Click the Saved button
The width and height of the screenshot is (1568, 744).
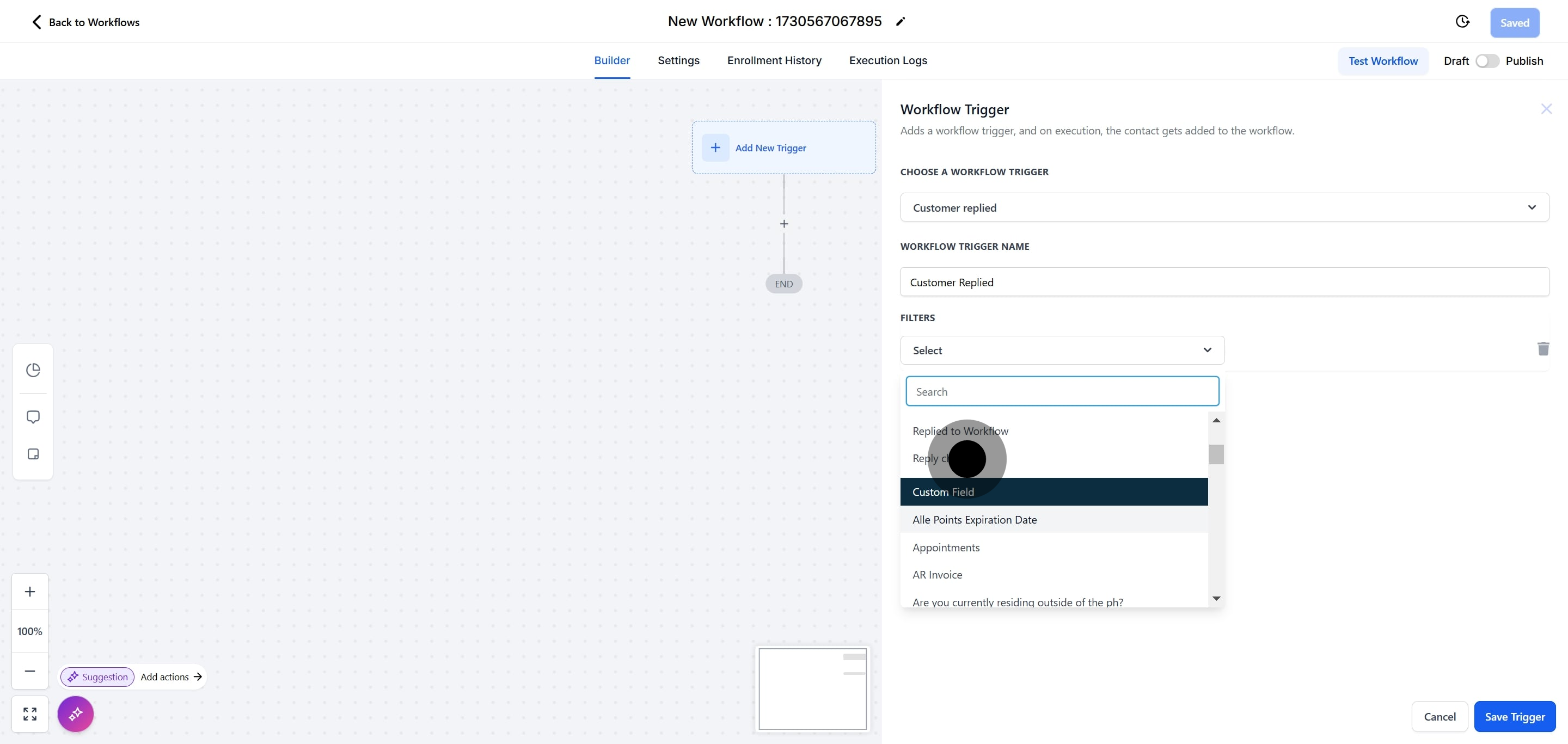(x=1515, y=22)
